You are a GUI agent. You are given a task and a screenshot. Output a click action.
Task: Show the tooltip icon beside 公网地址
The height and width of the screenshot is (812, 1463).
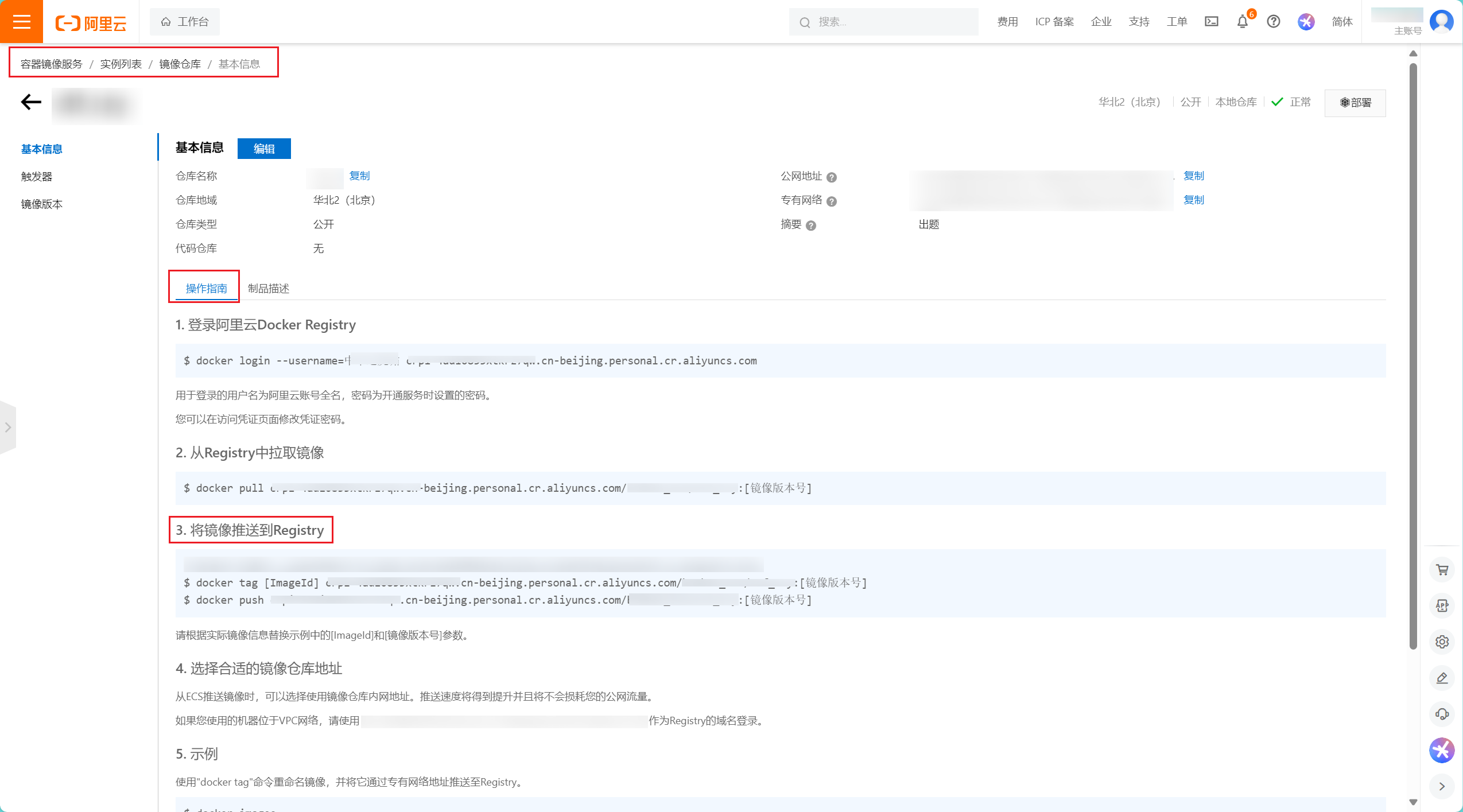tap(832, 177)
